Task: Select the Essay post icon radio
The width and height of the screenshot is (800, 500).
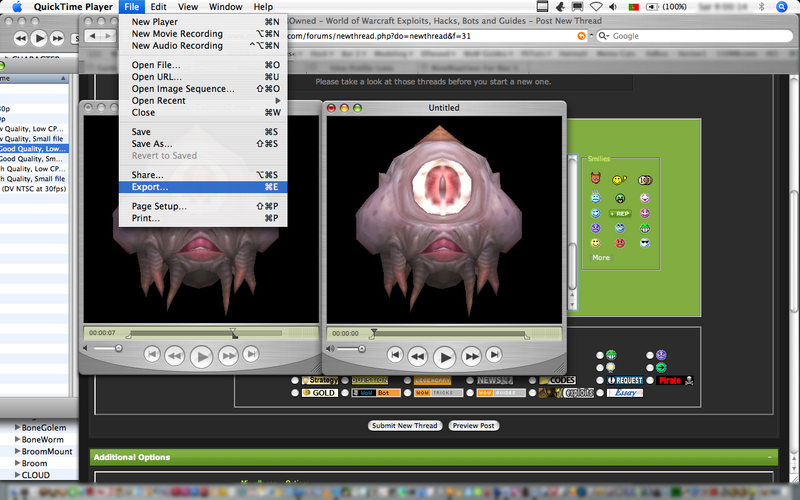Action: [600, 393]
